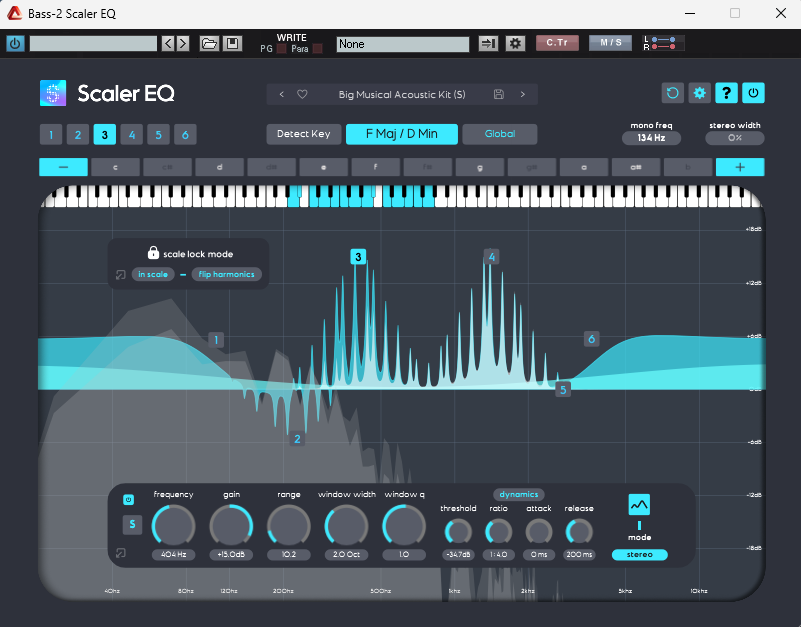Toggle the f note button
Viewport: 801px width, 627px height.
tap(375, 167)
